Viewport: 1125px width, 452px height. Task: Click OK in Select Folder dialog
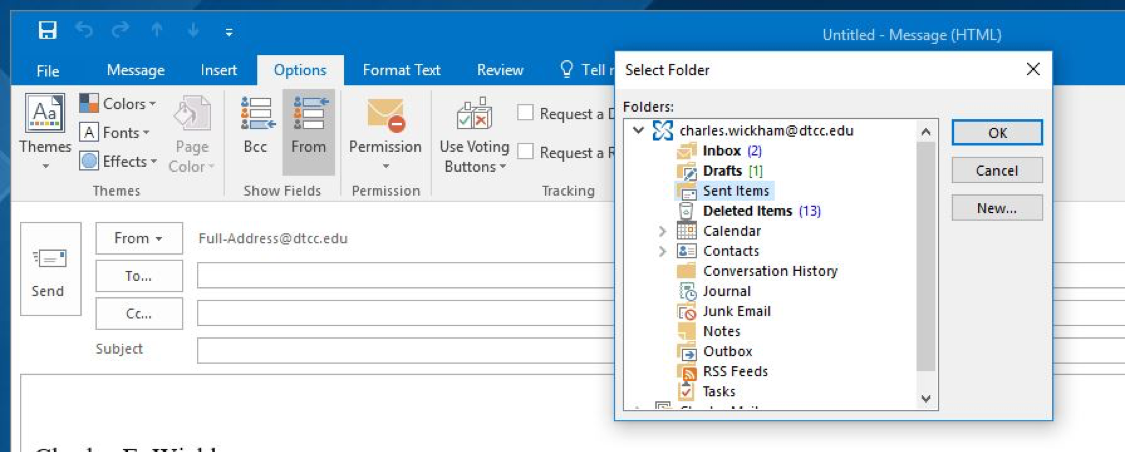click(997, 133)
